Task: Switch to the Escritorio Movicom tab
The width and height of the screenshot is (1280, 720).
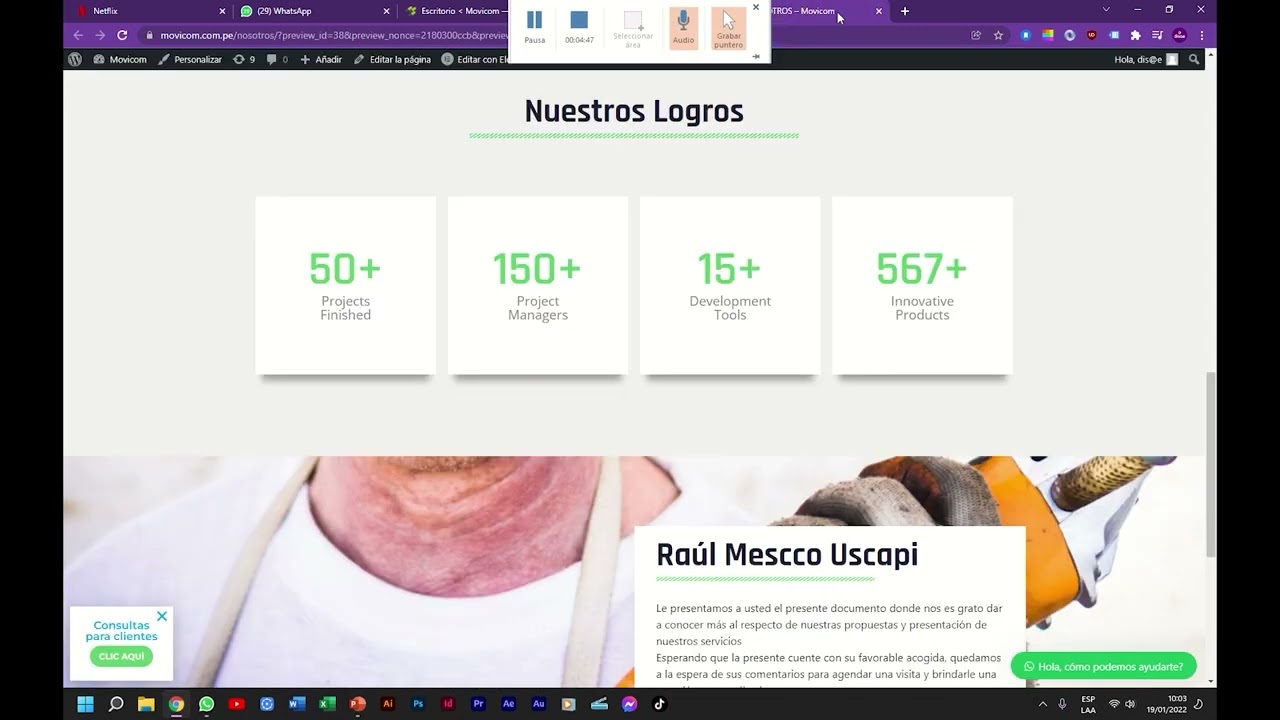Action: click(x=455, y=11)
